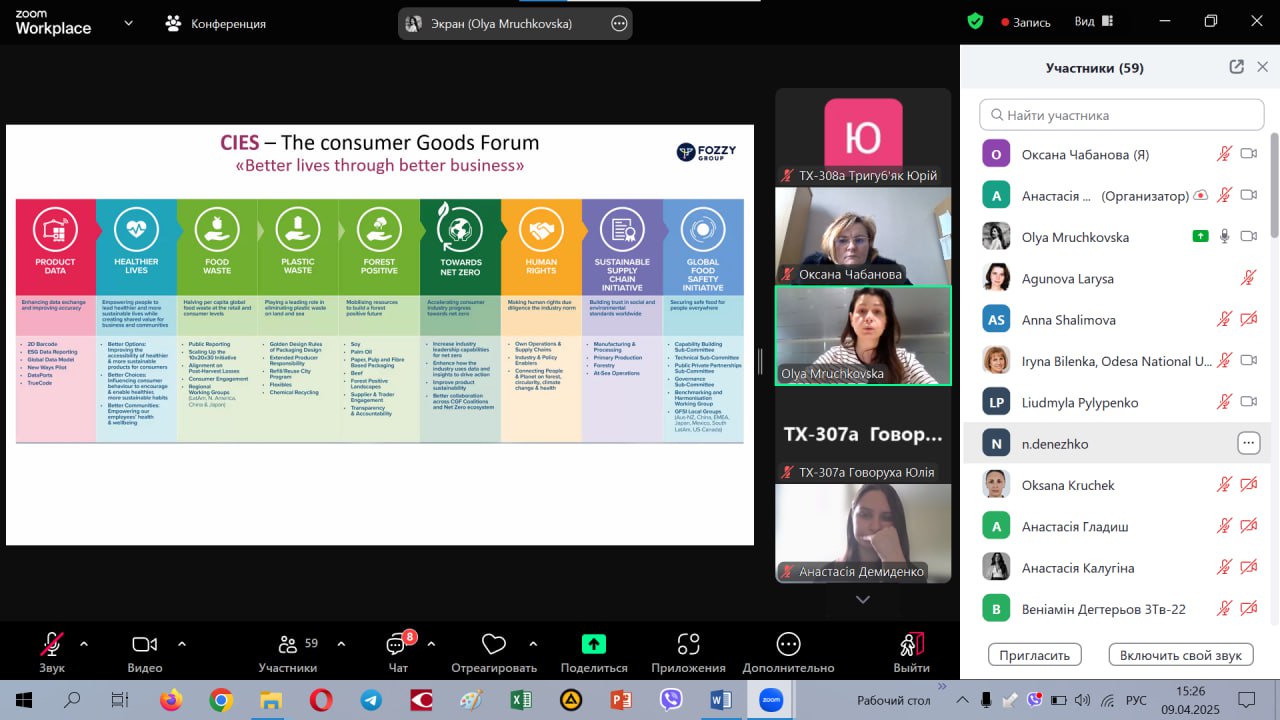Open video options arrow next to Видео
This screenshot has width=1280, height=720.
(x=181, y=644)
